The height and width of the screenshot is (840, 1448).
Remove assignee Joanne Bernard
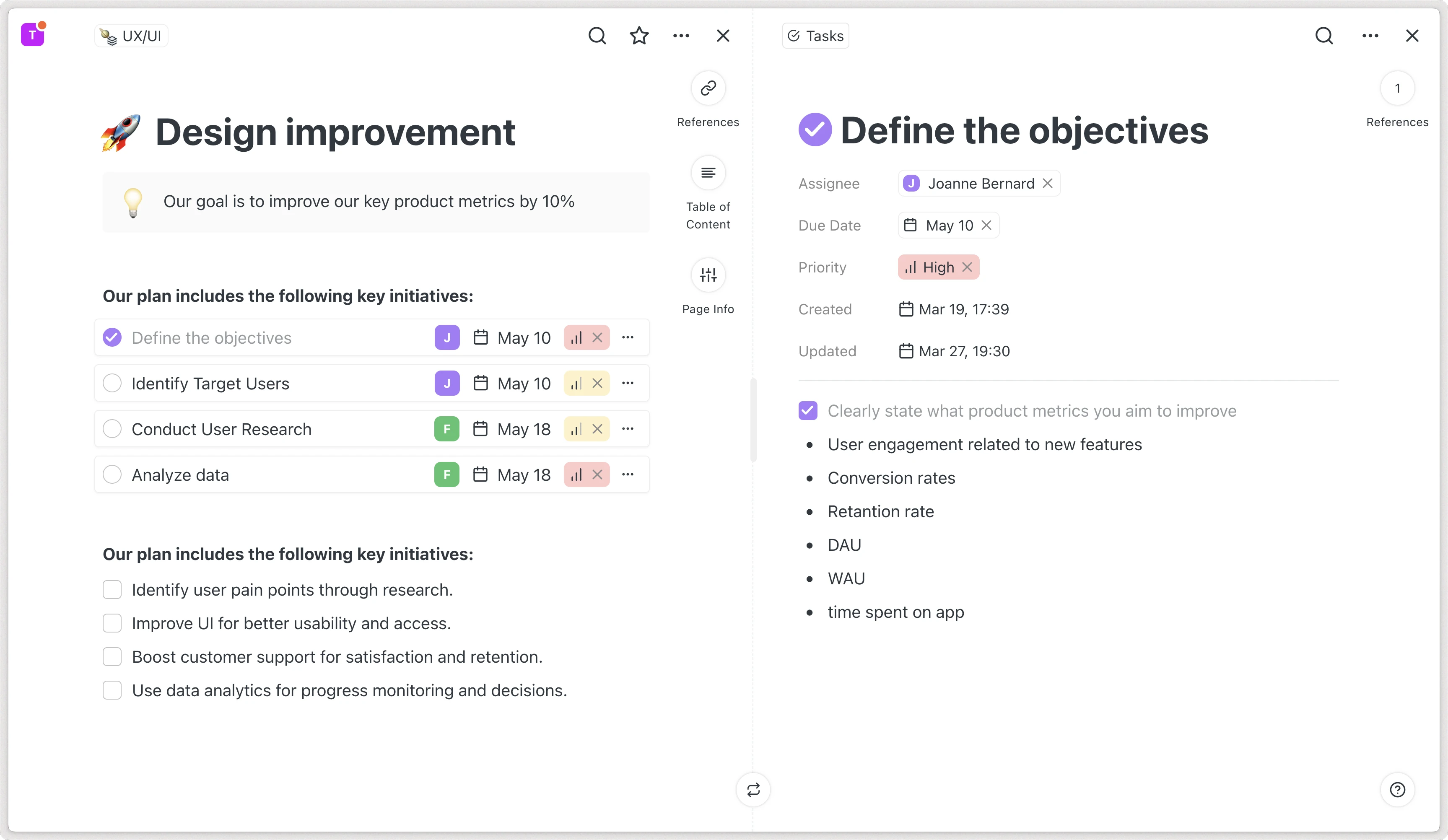1048,183
